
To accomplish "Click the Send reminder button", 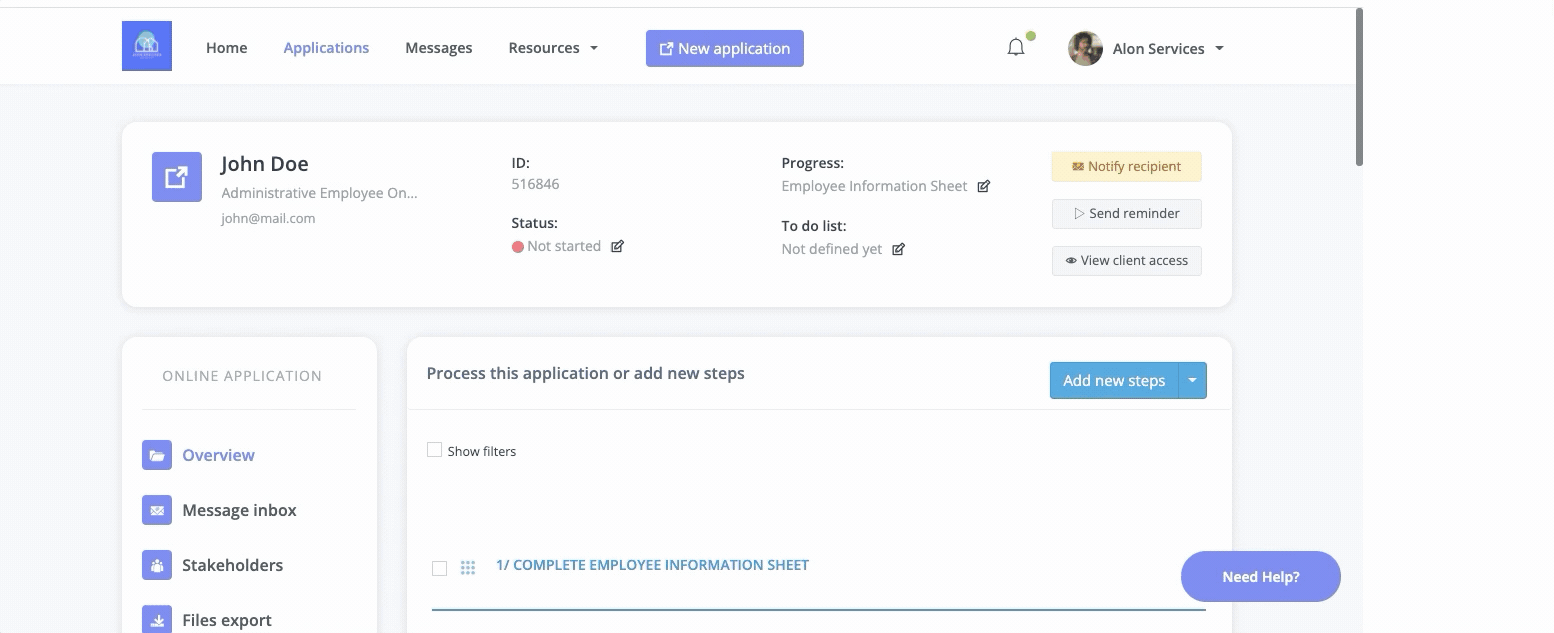I will coord(1127,213).
